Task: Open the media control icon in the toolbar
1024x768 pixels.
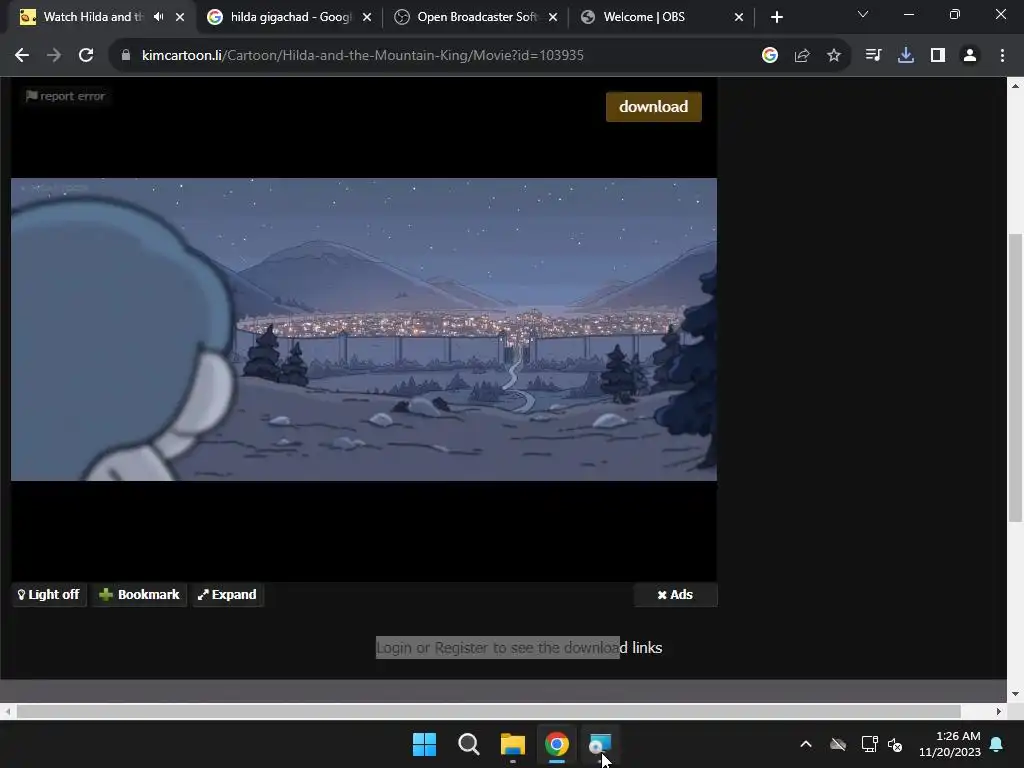Action: [x=873, y=56]
